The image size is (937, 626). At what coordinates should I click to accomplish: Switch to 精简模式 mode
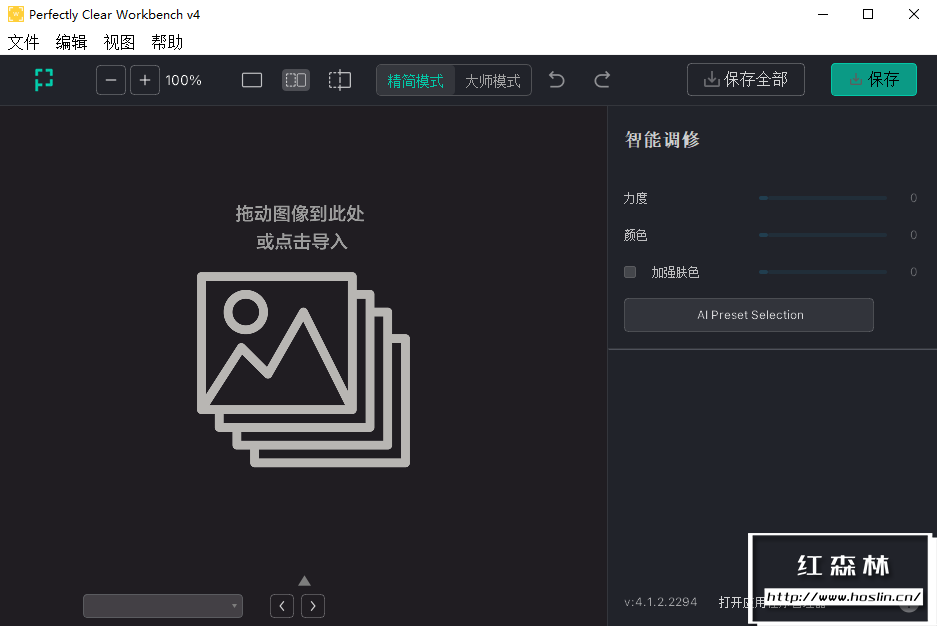coord(415,81)
